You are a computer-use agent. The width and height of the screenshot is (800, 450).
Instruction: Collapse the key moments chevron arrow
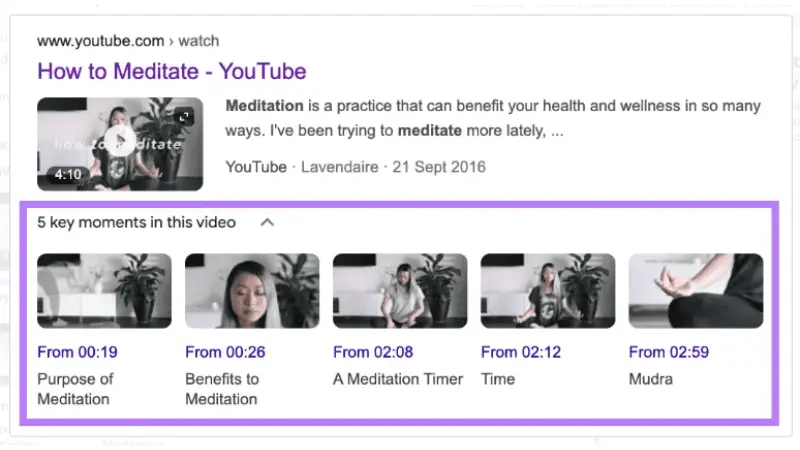(267, 223)
